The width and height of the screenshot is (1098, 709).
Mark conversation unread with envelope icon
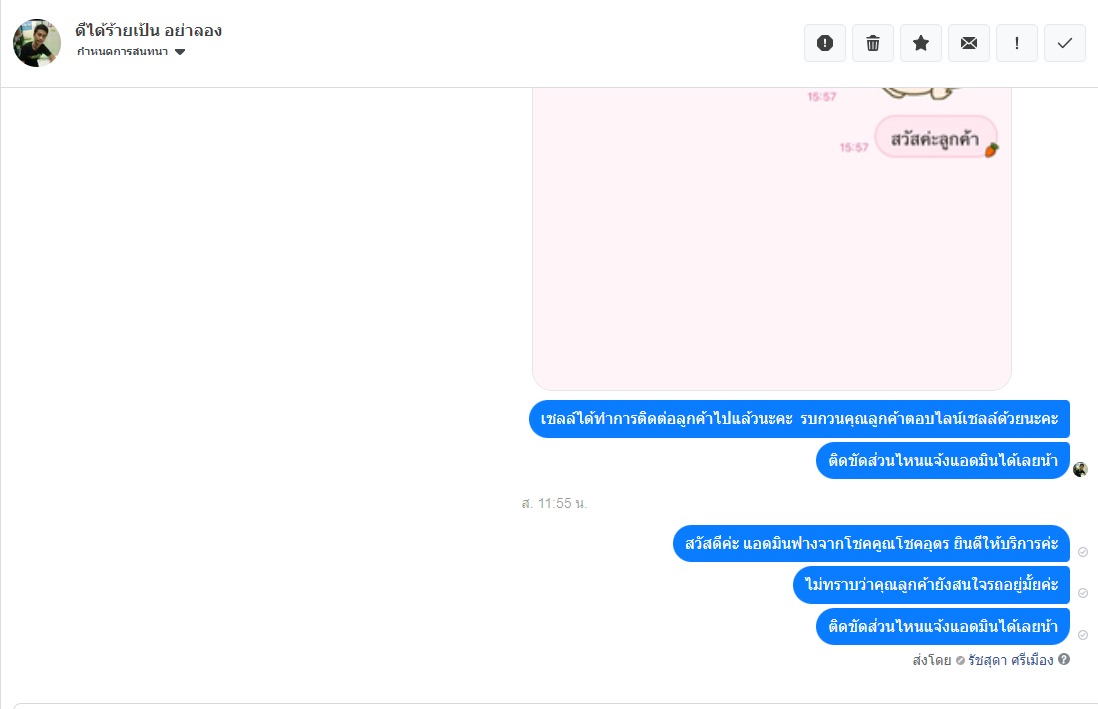point(968,43)
